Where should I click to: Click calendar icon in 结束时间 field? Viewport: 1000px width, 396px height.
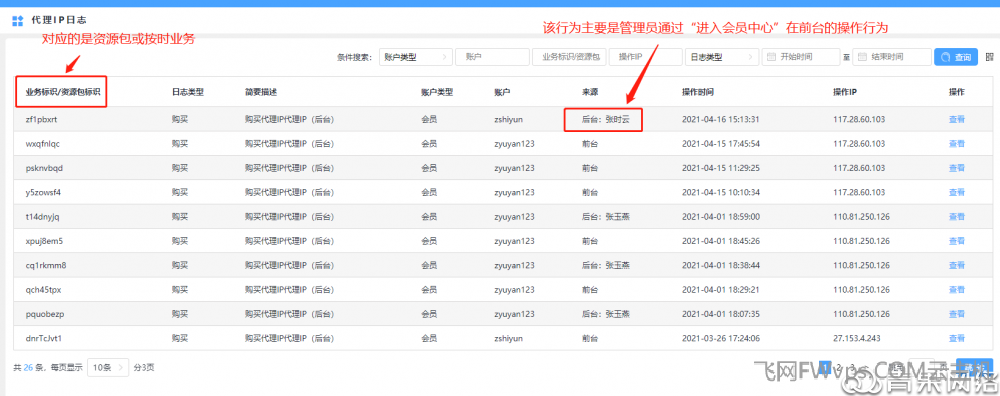(x=862, y=57)
